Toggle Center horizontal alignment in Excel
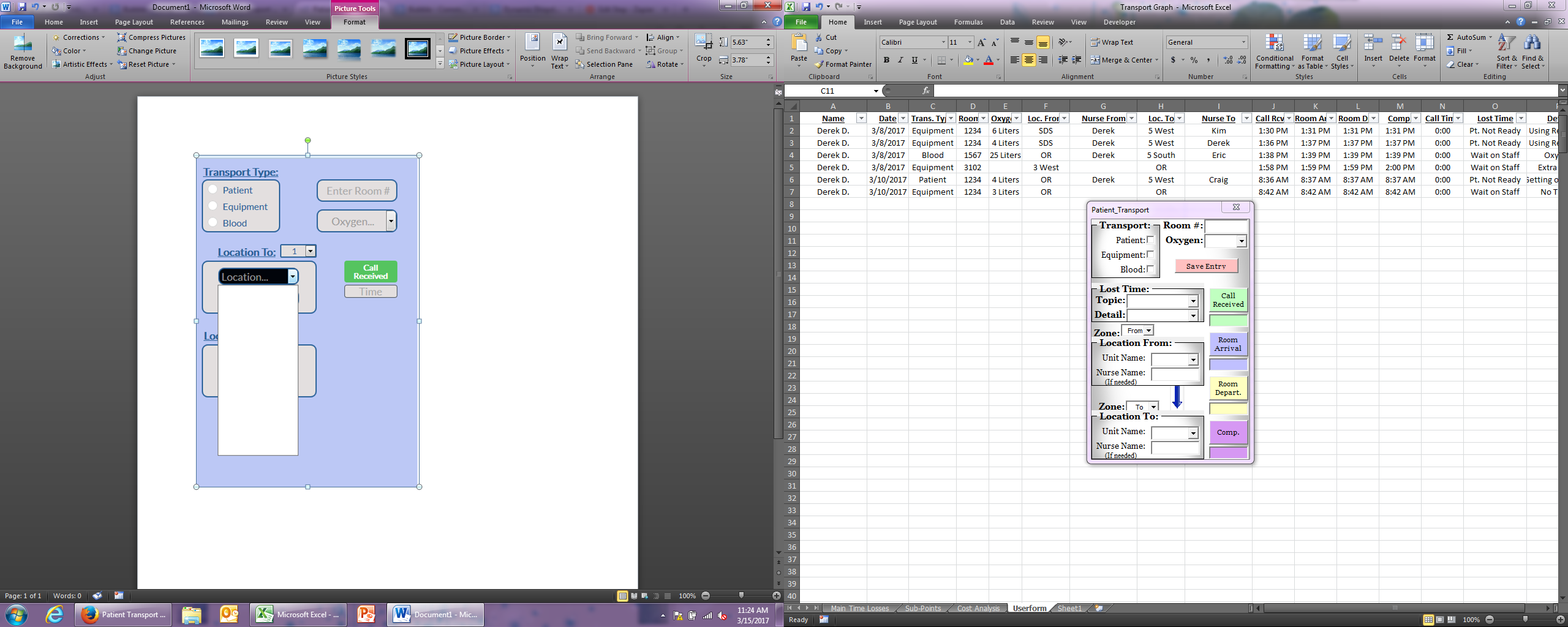Viewport: 1568px width, 627px height. pos(1029,60)
